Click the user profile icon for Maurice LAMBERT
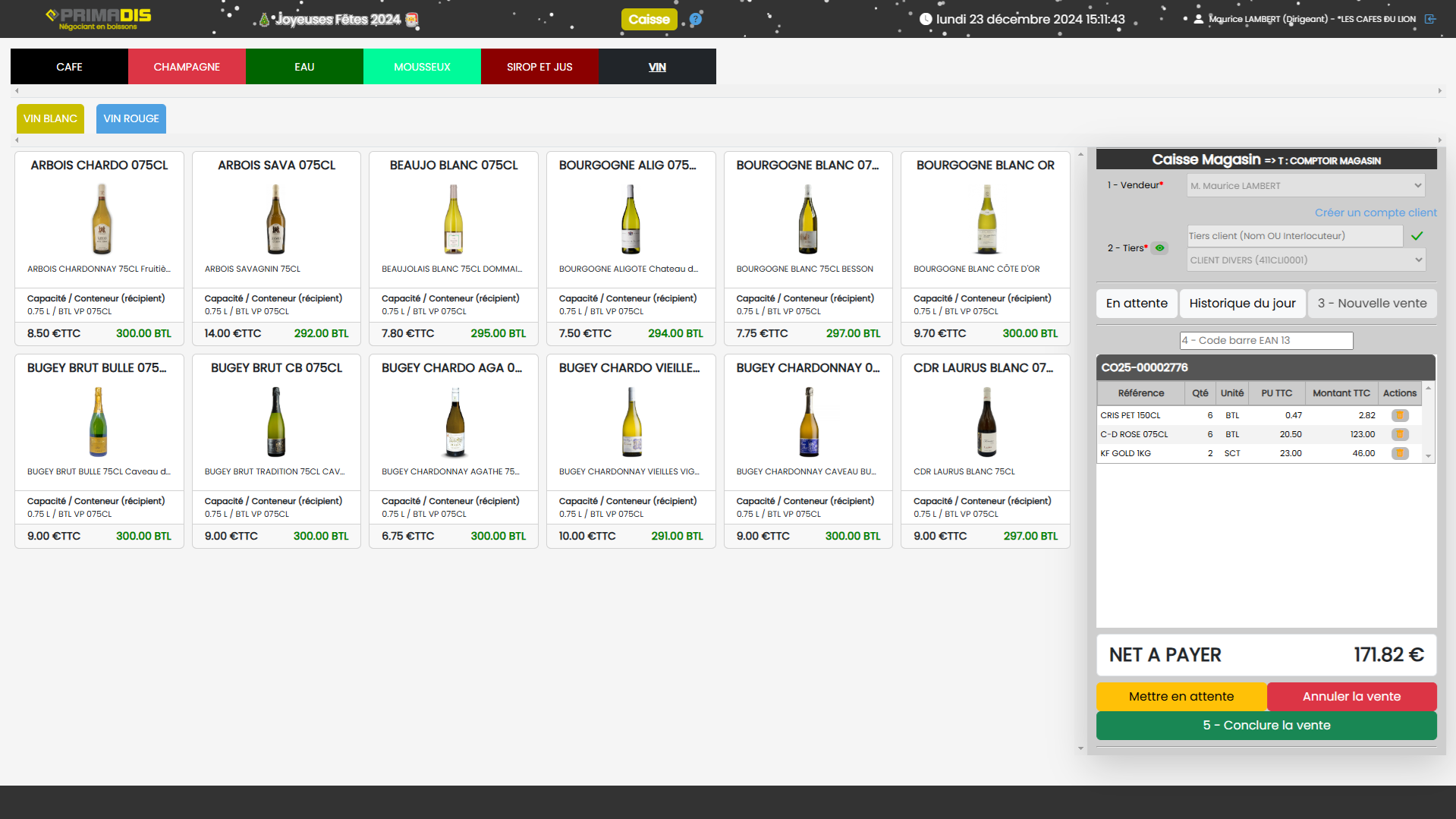Viewport: 1456px width, 819px height. tap(1198, 19)
